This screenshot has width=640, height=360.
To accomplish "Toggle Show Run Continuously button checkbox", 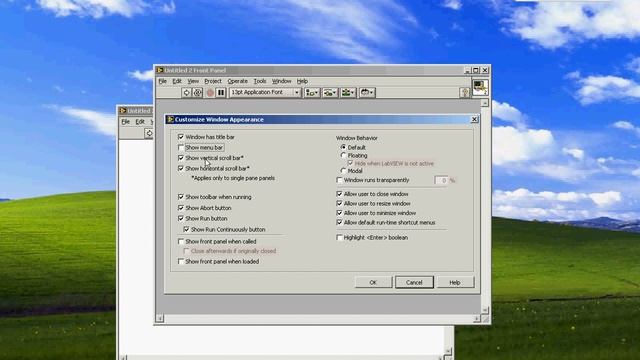I will 186,229.
